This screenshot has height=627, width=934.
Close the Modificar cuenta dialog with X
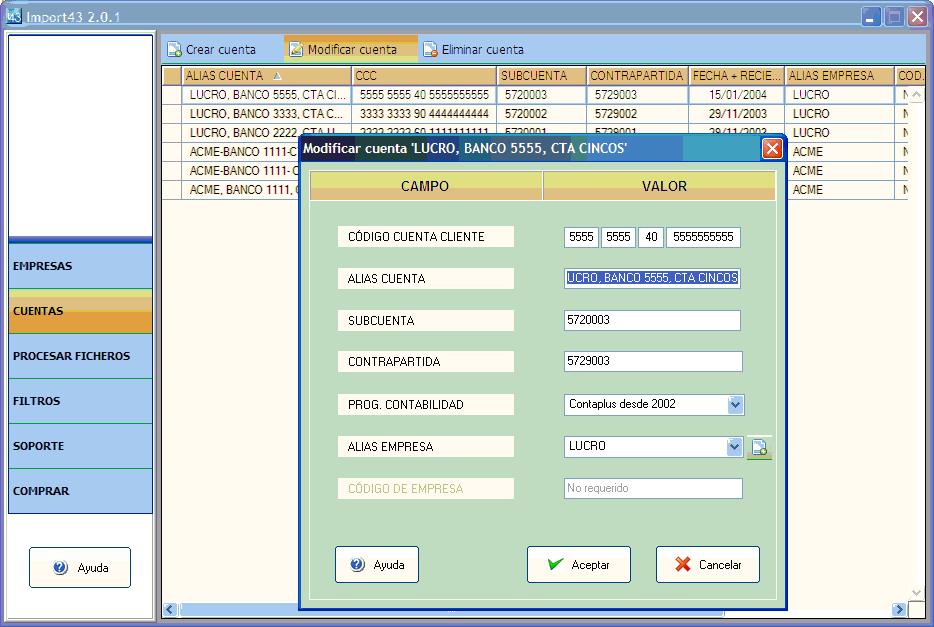772,148
